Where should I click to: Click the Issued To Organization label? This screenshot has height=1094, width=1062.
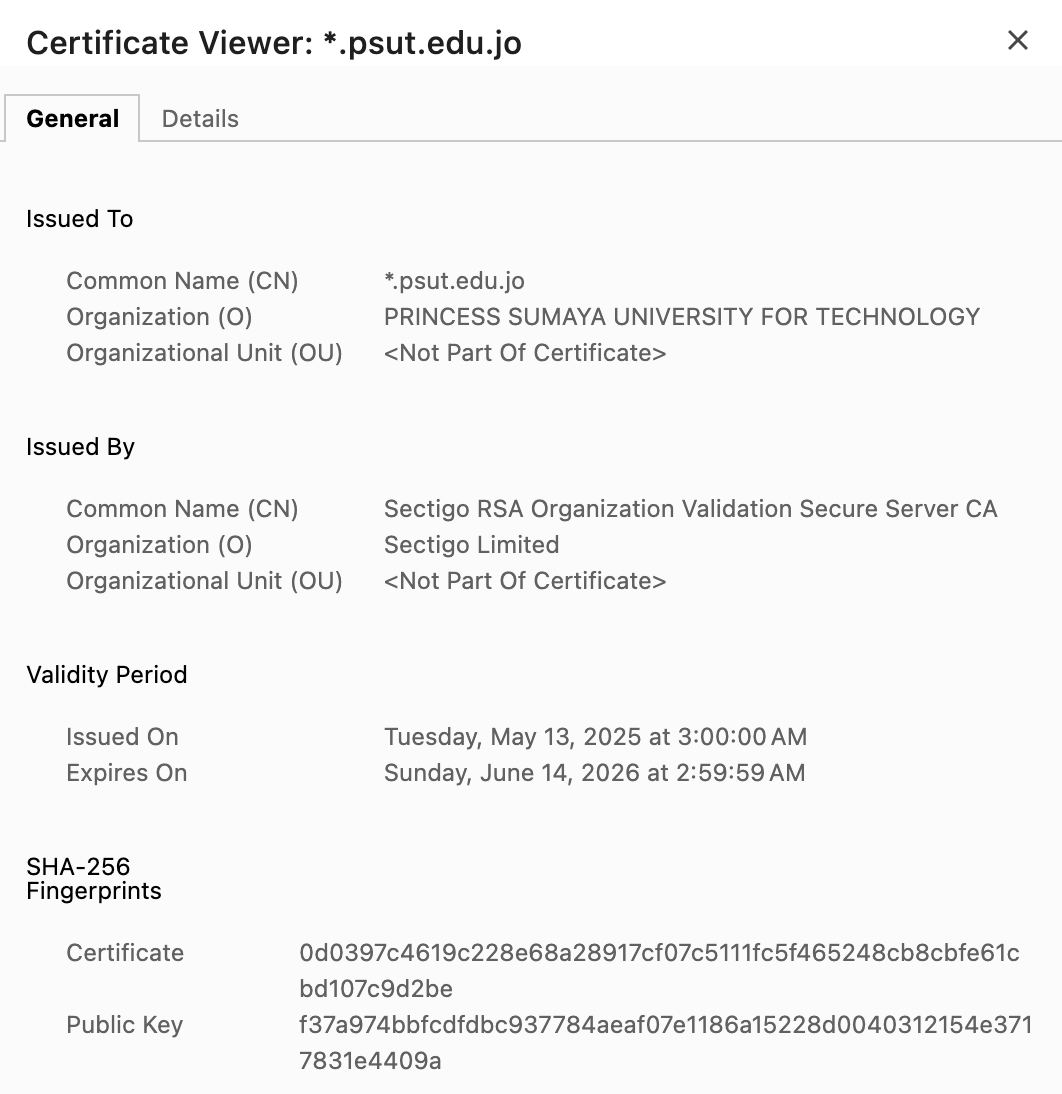click(159, 317)
